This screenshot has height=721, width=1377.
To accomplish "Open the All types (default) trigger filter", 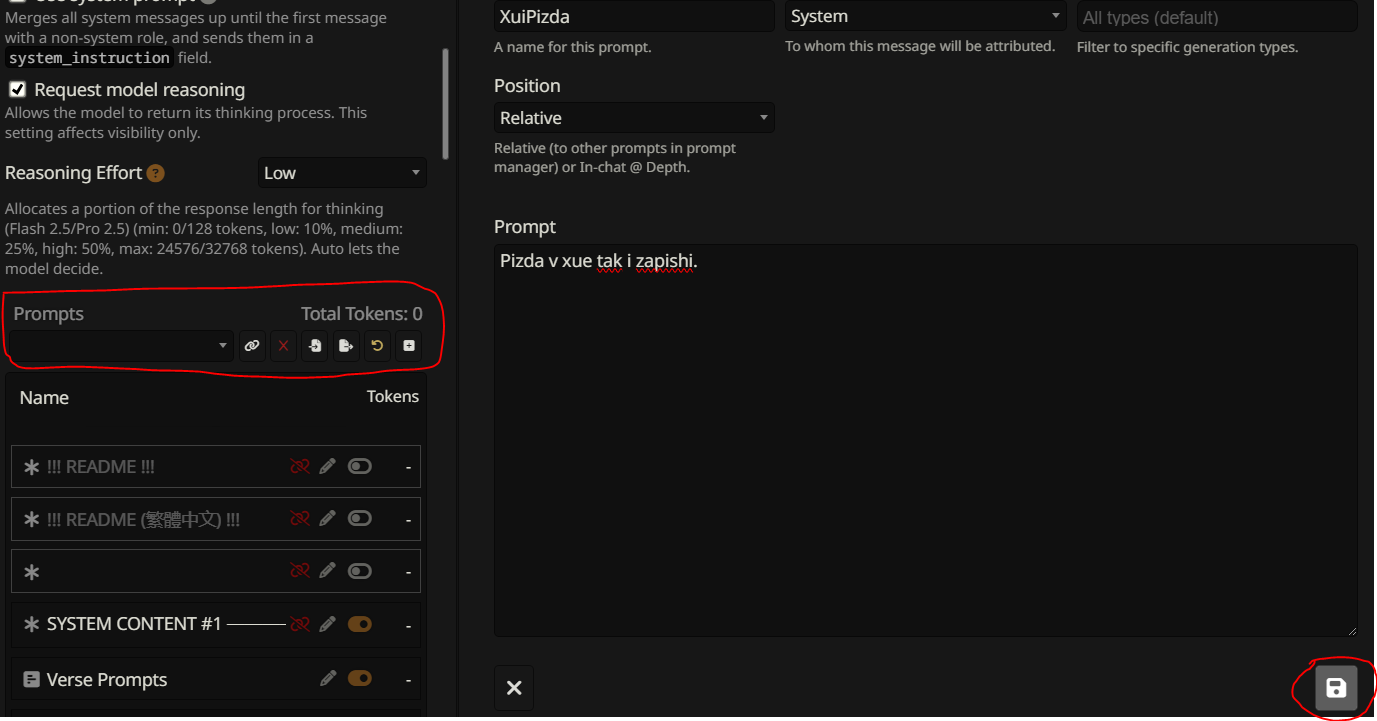I will tap(1216, 17).
